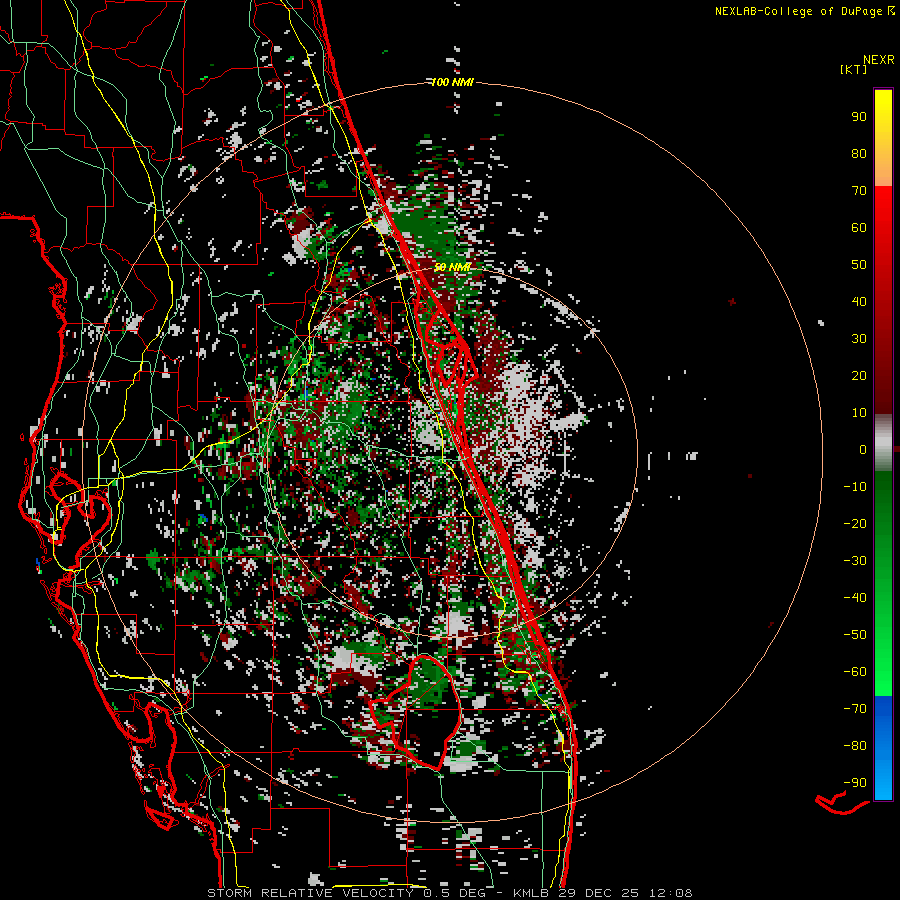Click the positive 70 scale value

859,191
